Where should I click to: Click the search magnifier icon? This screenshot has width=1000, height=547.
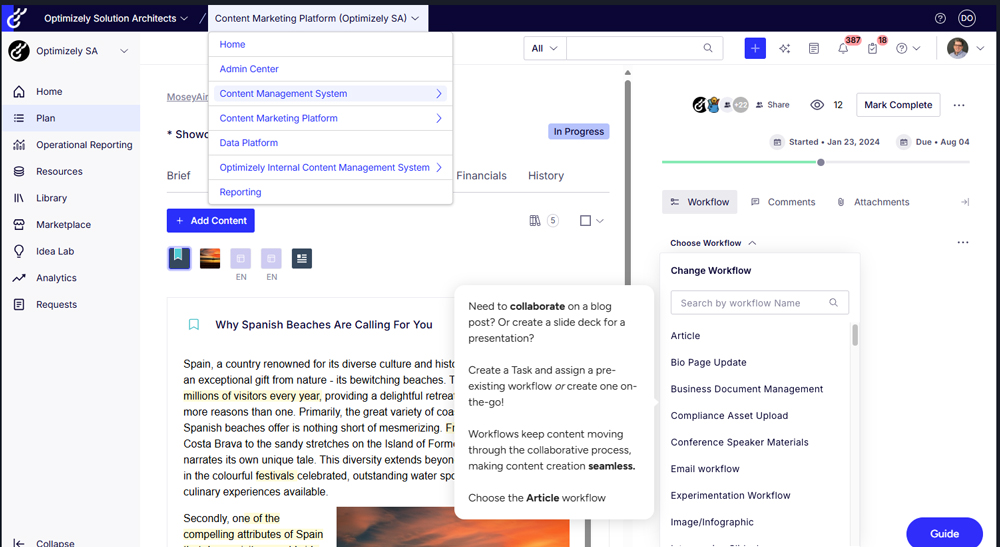click(x=708, y=48)
